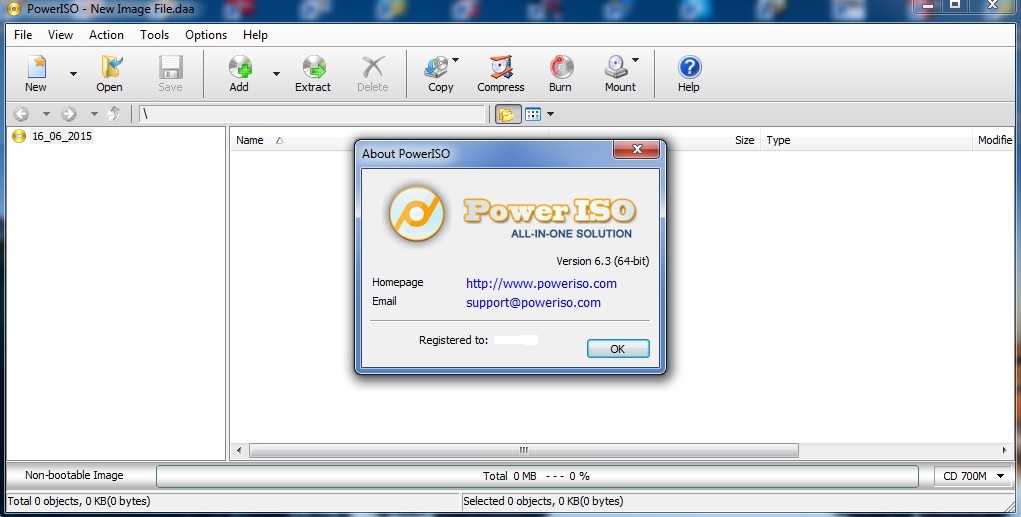1021x517 pixels.
Task: Click the horizontal scrollbar thumb
Action: coord(524,451)
